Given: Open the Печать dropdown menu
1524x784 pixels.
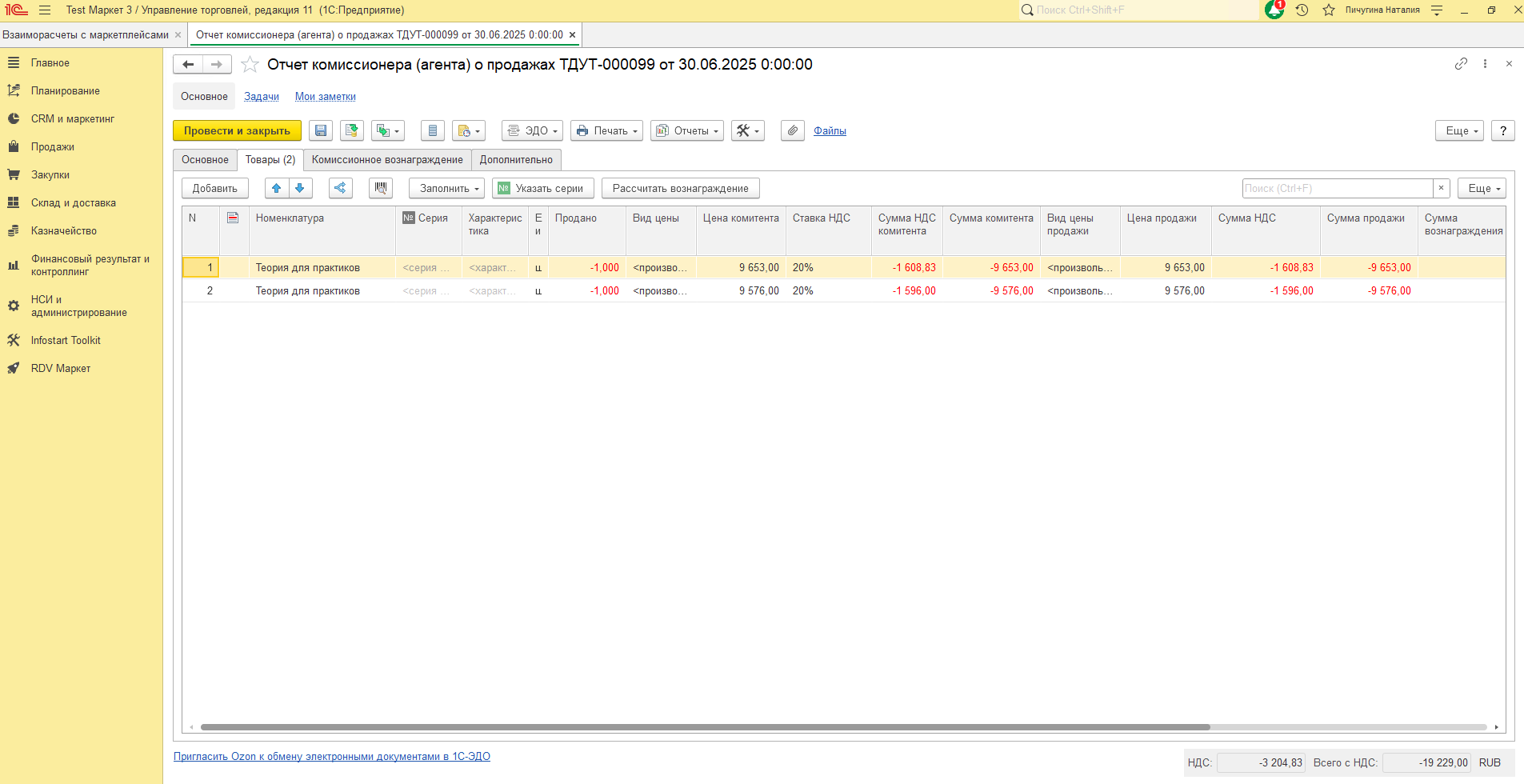Looking at the screenshot, I should 606,130.
